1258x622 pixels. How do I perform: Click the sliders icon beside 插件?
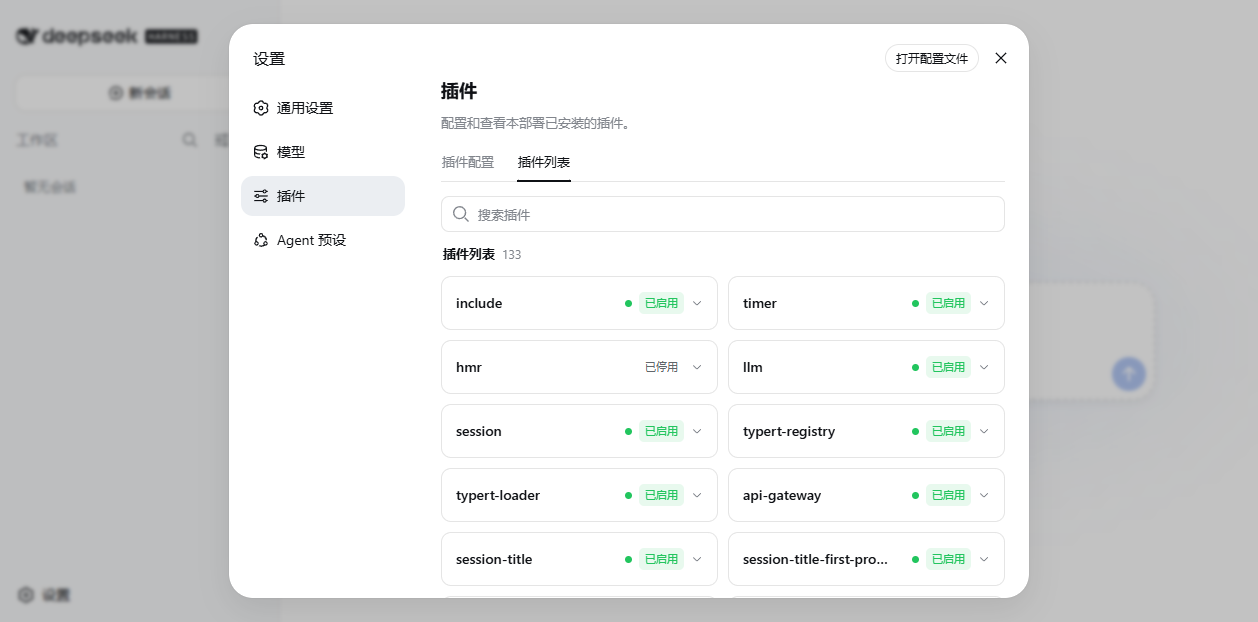click(261, 196)
